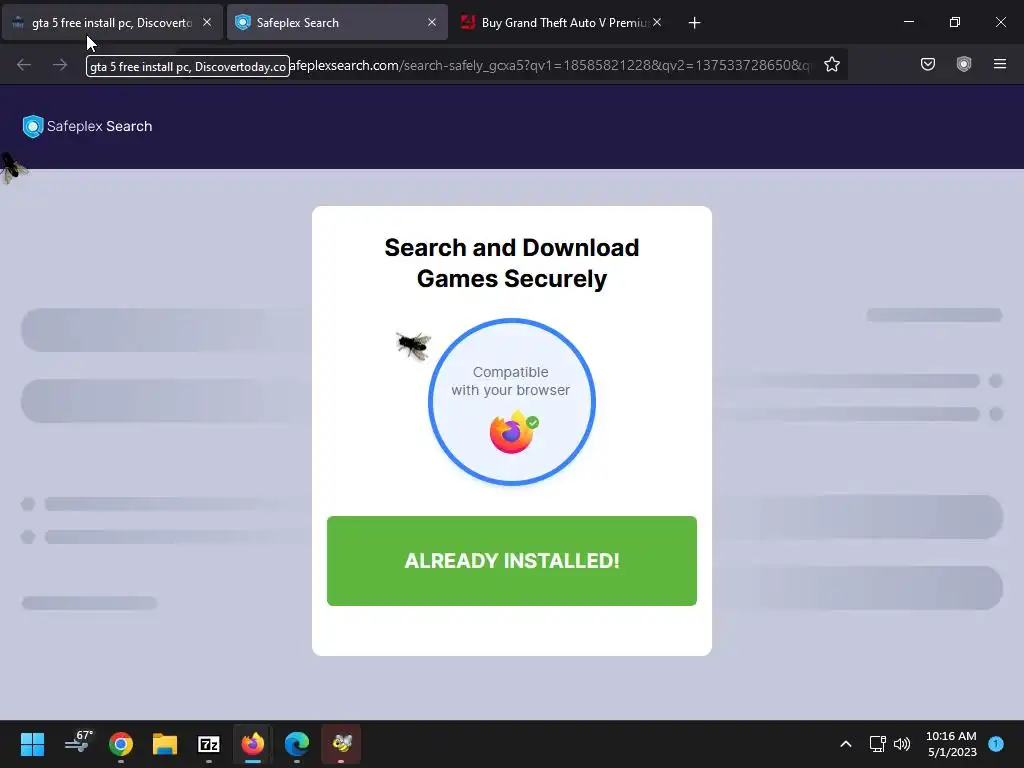Launch Microsoft Edge from the taskbar
Screen dimensions: 1024x768
coord(296,744)
